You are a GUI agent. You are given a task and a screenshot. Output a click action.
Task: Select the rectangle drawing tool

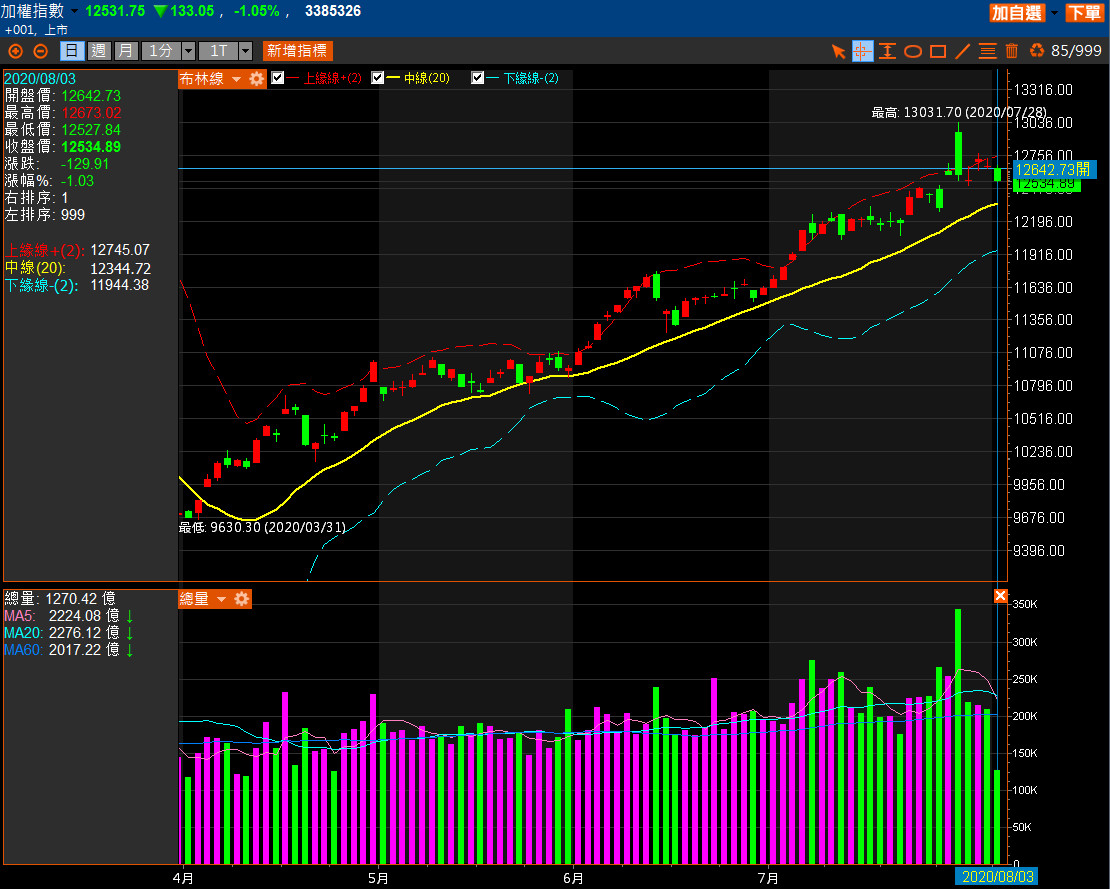tap(938, 51)
